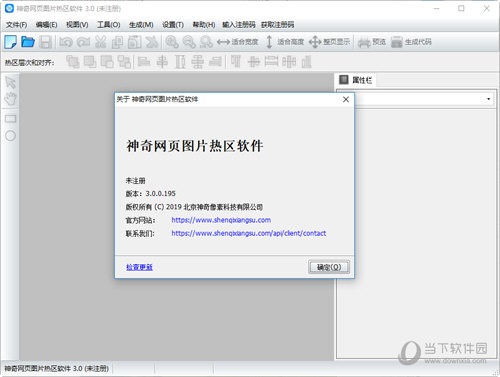Click the 检查更新 check update link
This screenshot has width=500, height=377.
pyautogui.click(x=139, y=267)
